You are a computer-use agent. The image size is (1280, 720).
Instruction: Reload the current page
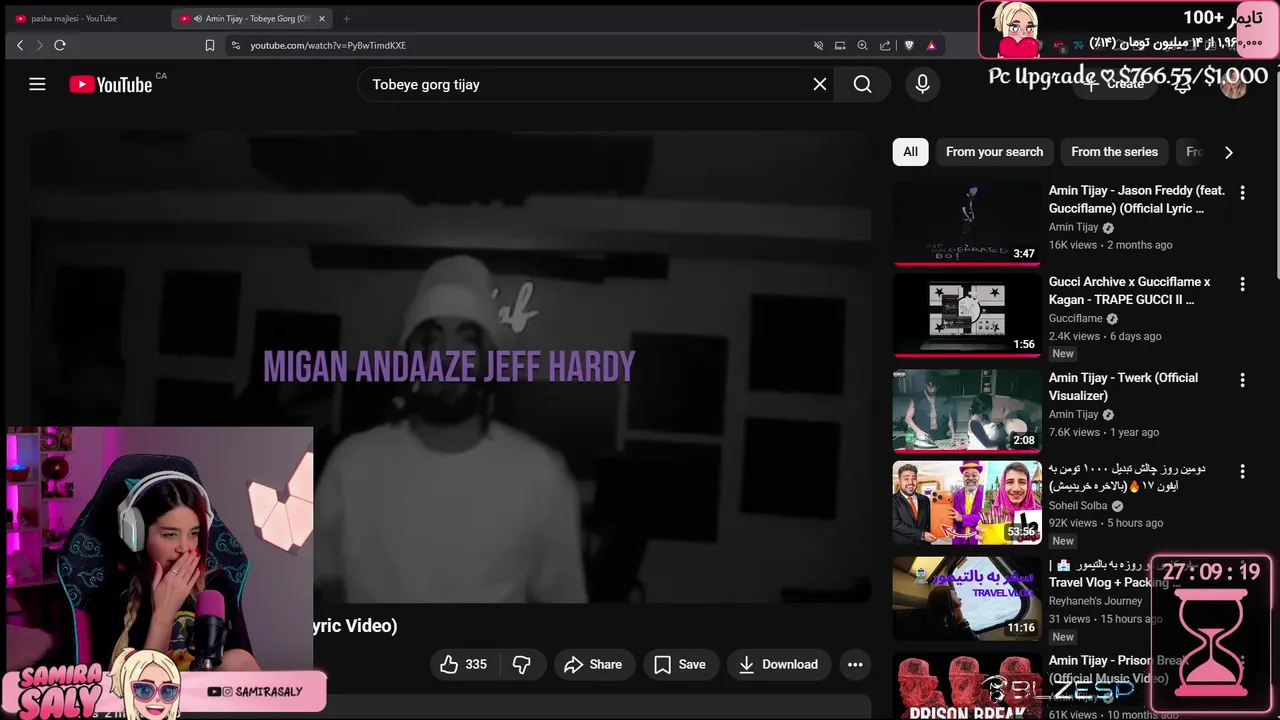pyautogui.click(x=60, y=45)
